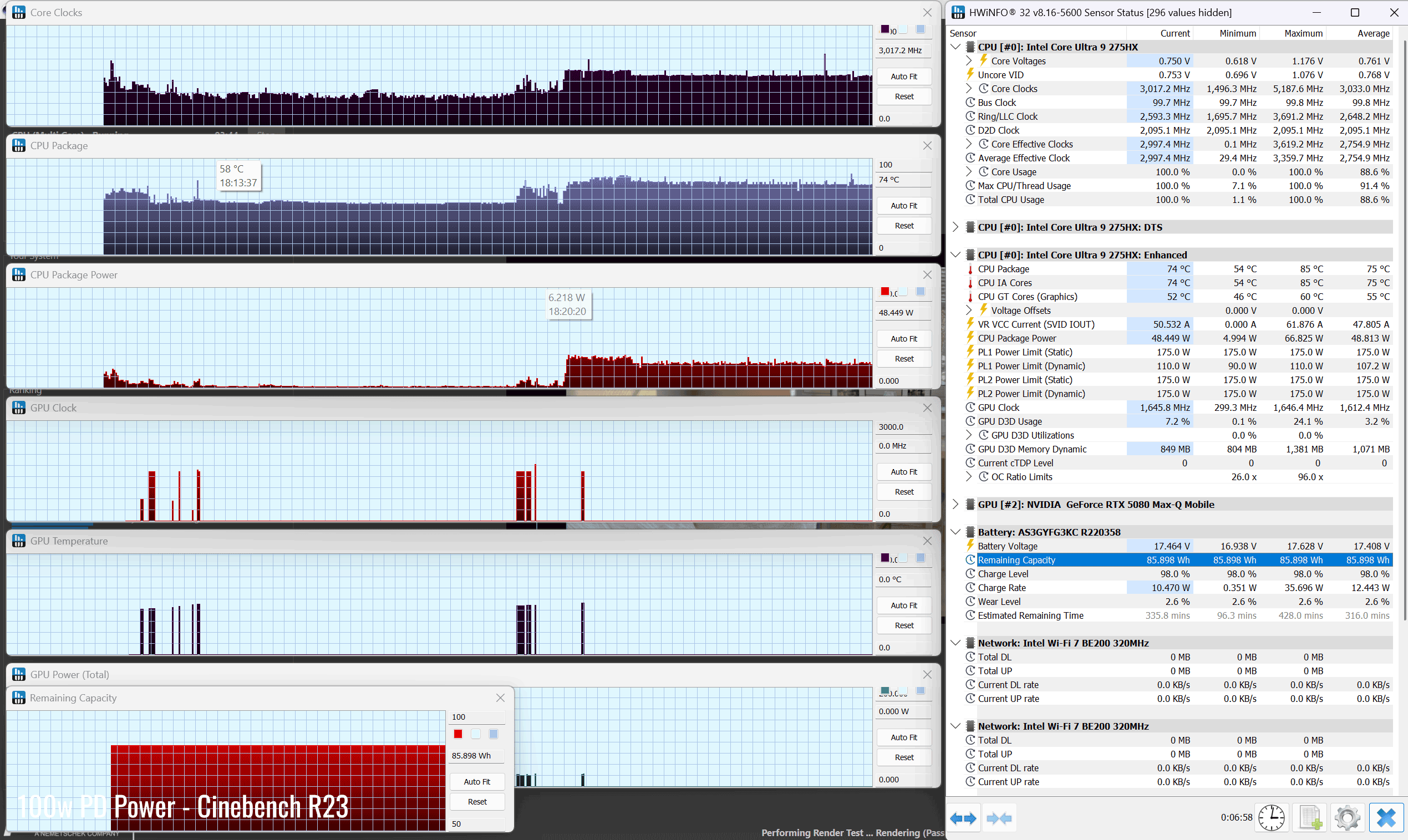The image size is (1408, 840).
Task: Click the collapse-layout inward arrows icon in HWiNFO
Action: 999,818
